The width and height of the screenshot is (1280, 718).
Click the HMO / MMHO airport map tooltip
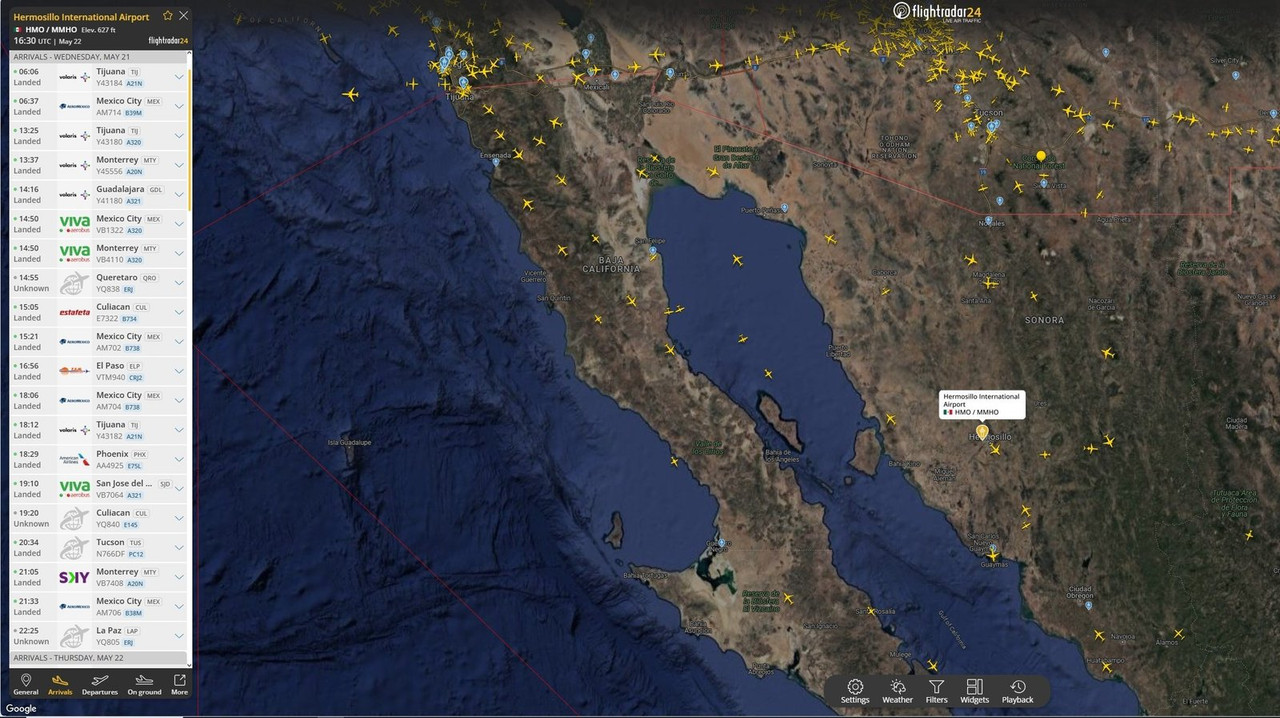(982, 404)
